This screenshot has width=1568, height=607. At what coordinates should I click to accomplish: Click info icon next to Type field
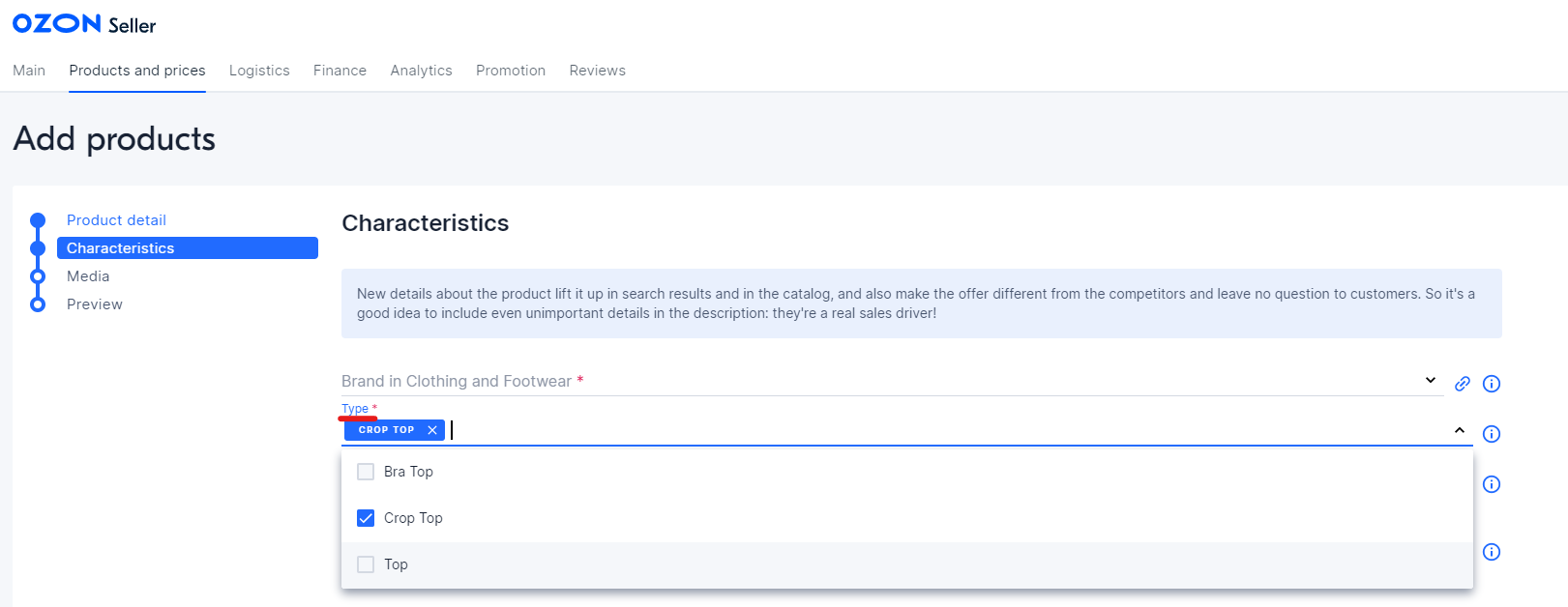pos(1492,434)
